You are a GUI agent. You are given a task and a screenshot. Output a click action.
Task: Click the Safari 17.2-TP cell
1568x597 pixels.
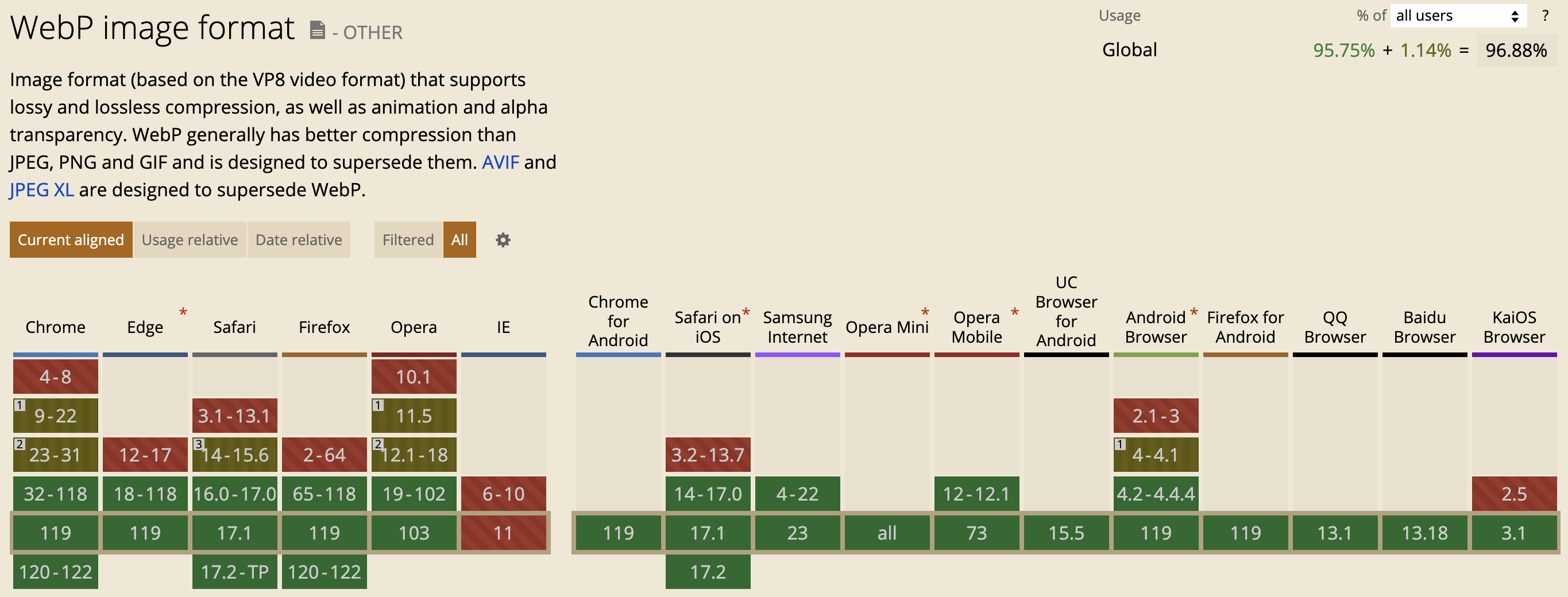[x=234, y=572]
